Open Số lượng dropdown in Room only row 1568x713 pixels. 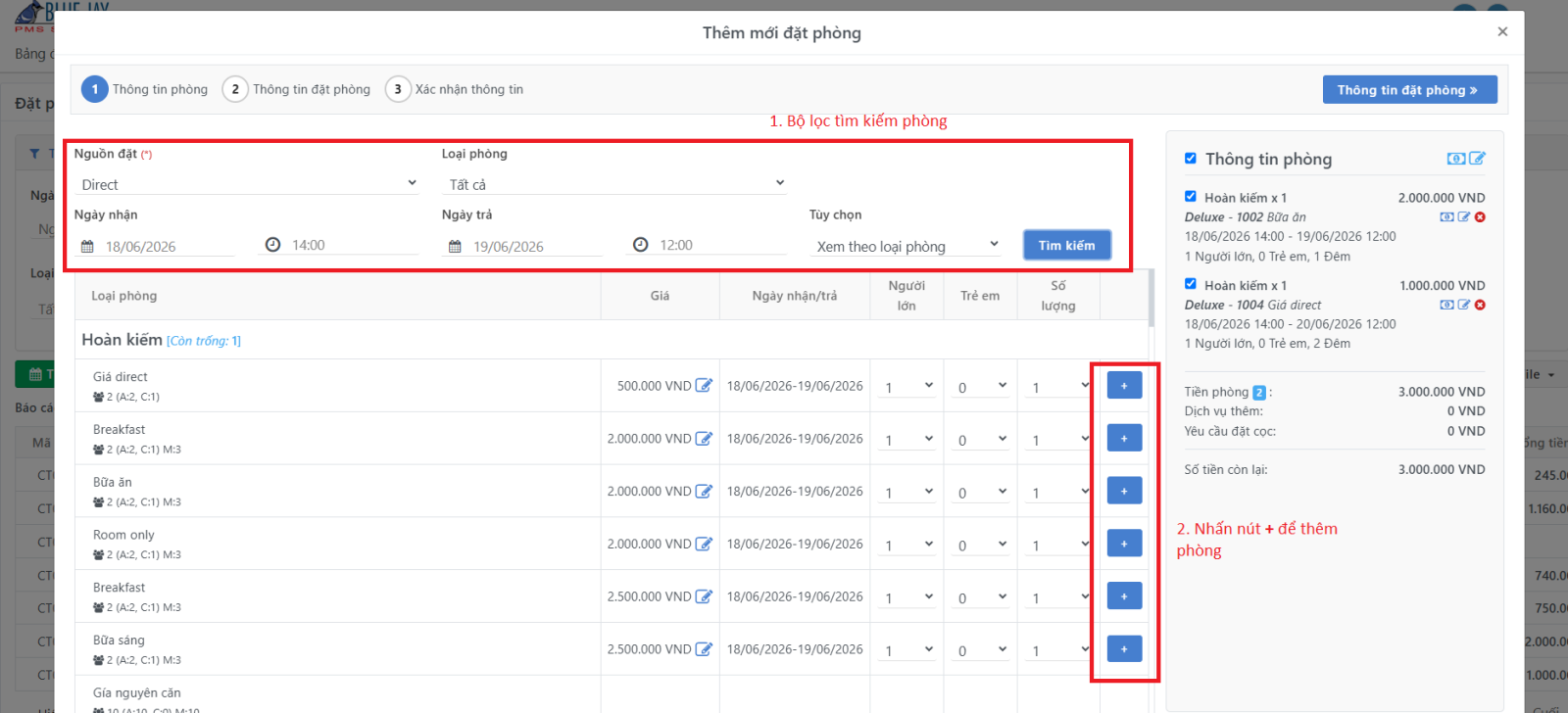tap(1057, 546)
